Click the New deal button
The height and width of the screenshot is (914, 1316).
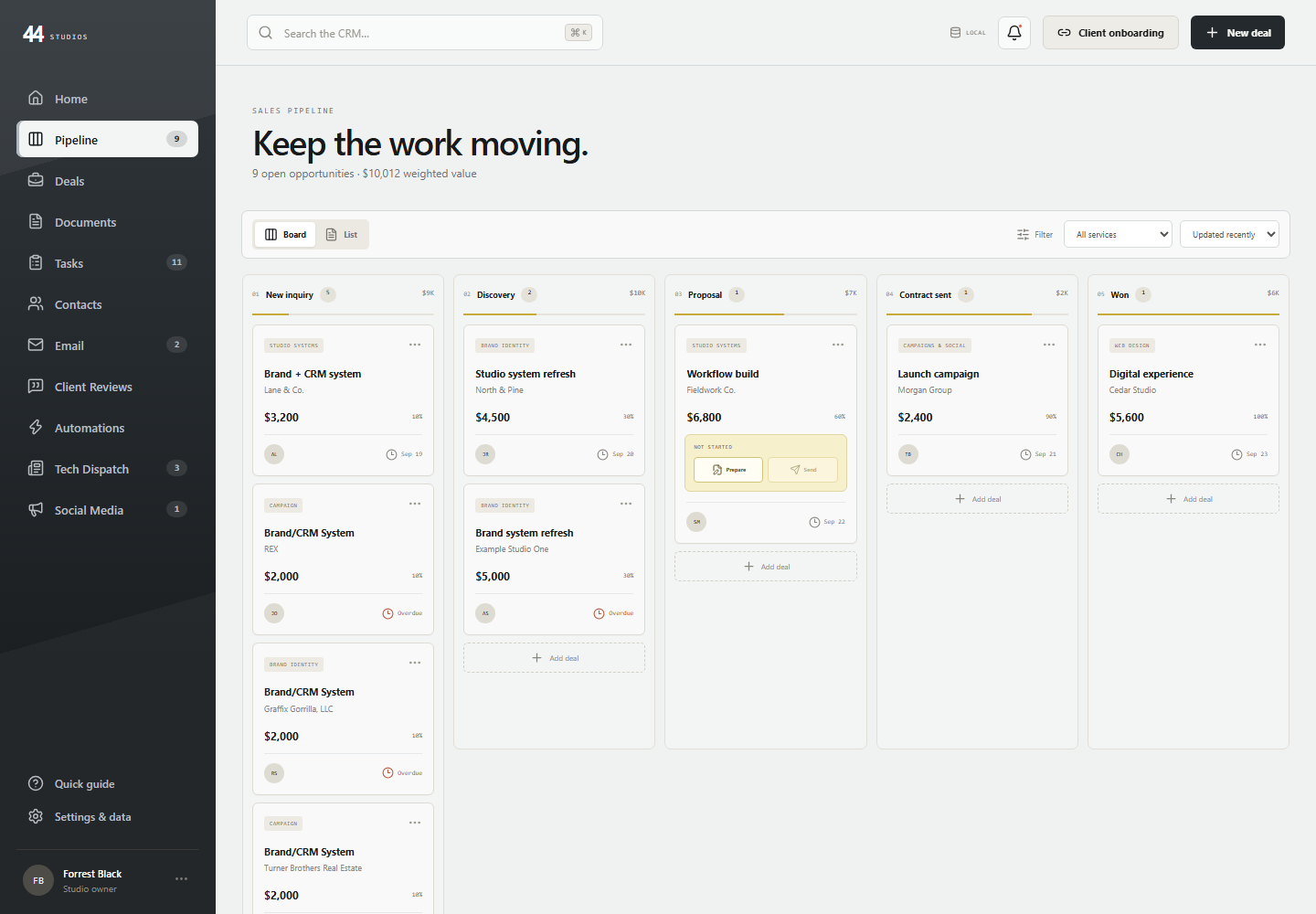[x=1237, y=33]
